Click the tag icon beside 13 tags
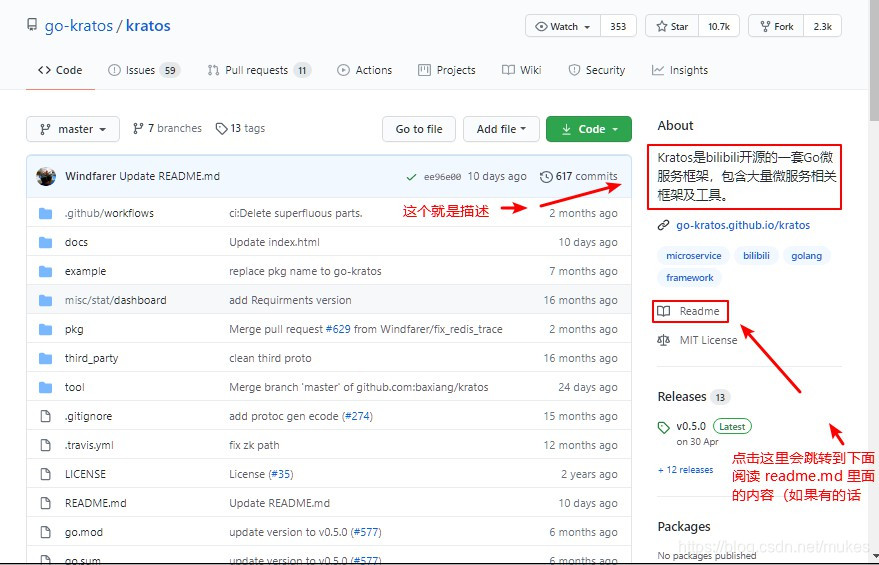Image resolution: width=879 pixels, height=565 pixels. [221, 128]
